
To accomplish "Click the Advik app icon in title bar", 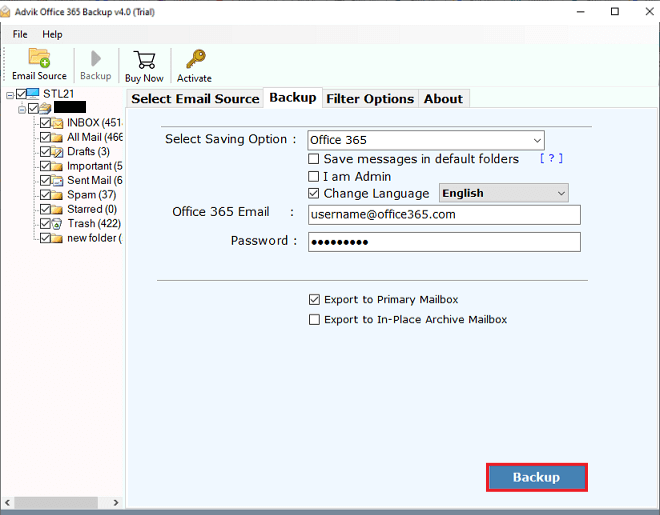I will [x=5, y=12].
